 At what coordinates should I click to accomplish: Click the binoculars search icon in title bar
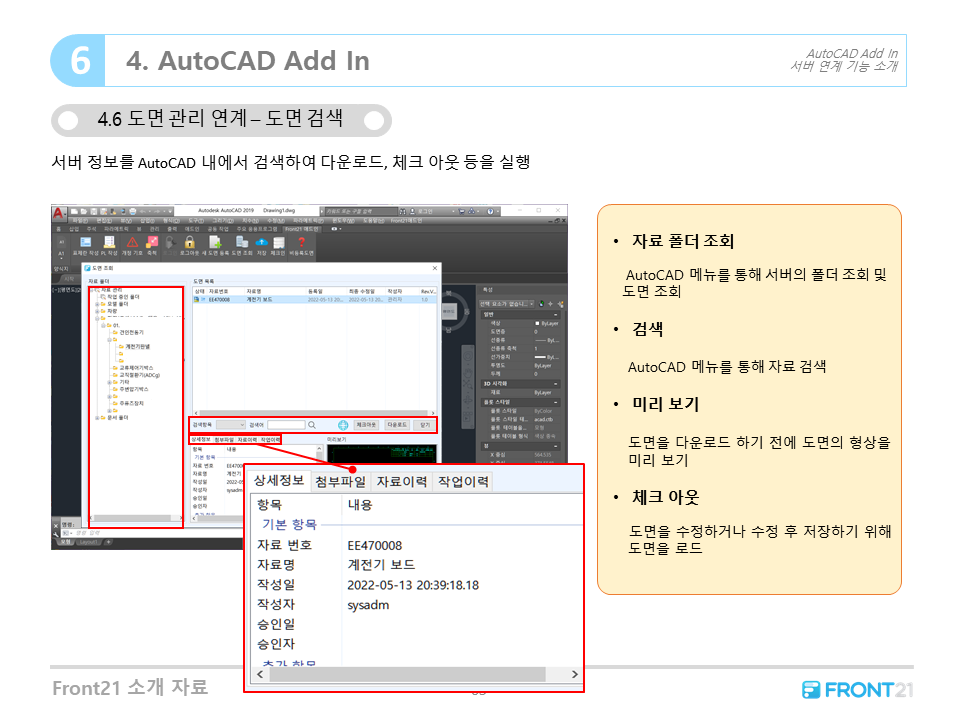pyautogui.click(x=402, y=211)
